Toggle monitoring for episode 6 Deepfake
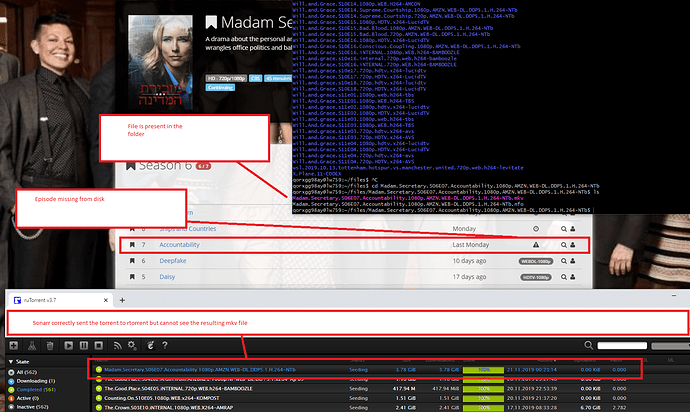Image resolution: width=690 pixels, height=412 pixels. point(132,261)
